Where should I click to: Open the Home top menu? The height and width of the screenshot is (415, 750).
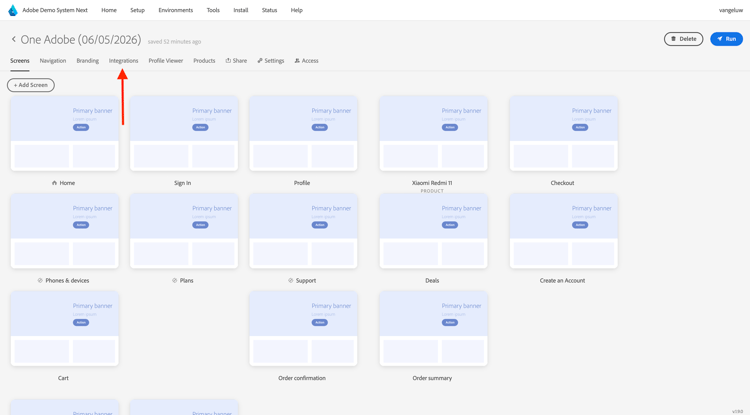pos(109,10)
